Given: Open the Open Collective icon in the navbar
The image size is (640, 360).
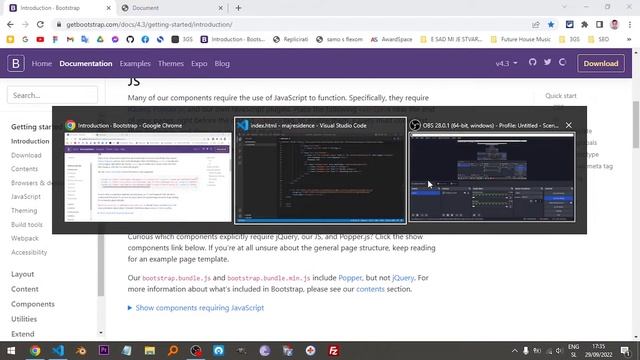Looking at the screenshot, I should (562, 62).
